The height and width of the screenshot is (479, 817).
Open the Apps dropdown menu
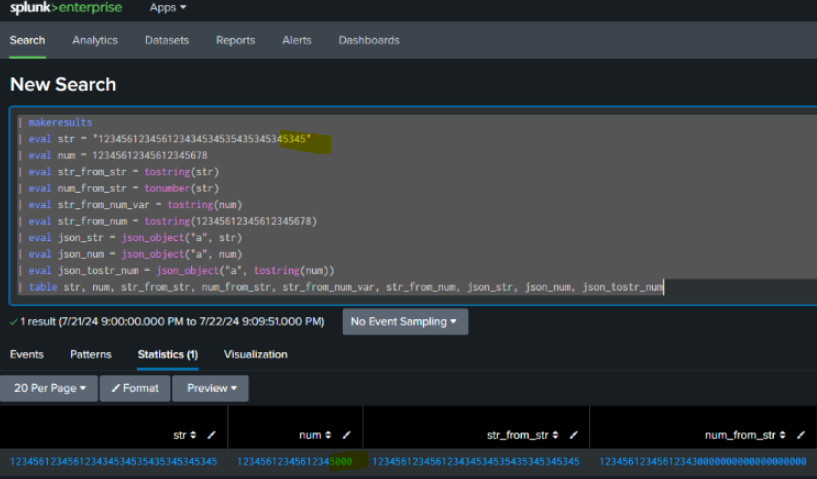coord(167,8)
